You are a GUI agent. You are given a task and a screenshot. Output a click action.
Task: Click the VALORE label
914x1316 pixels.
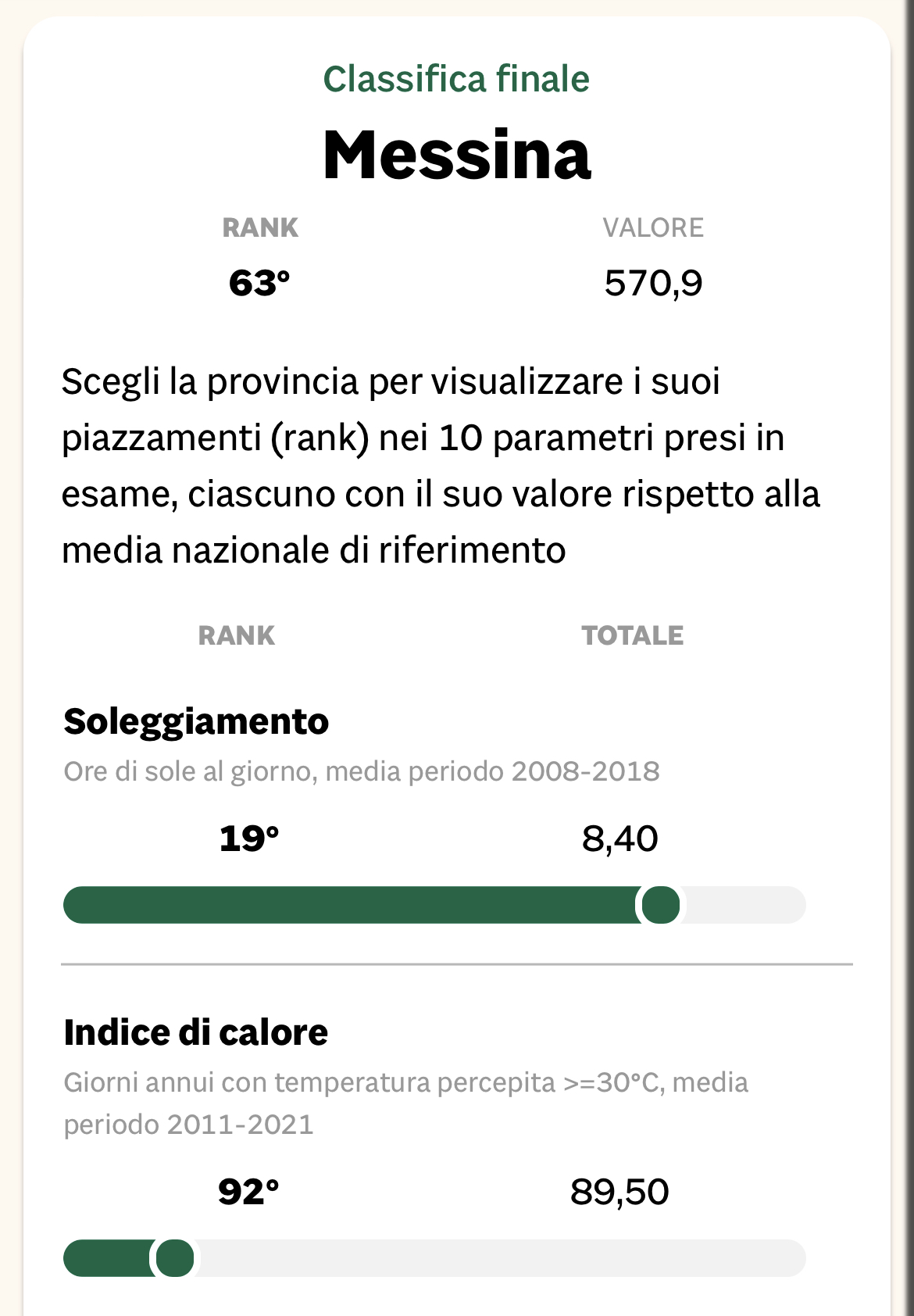[x=653, y=227]
